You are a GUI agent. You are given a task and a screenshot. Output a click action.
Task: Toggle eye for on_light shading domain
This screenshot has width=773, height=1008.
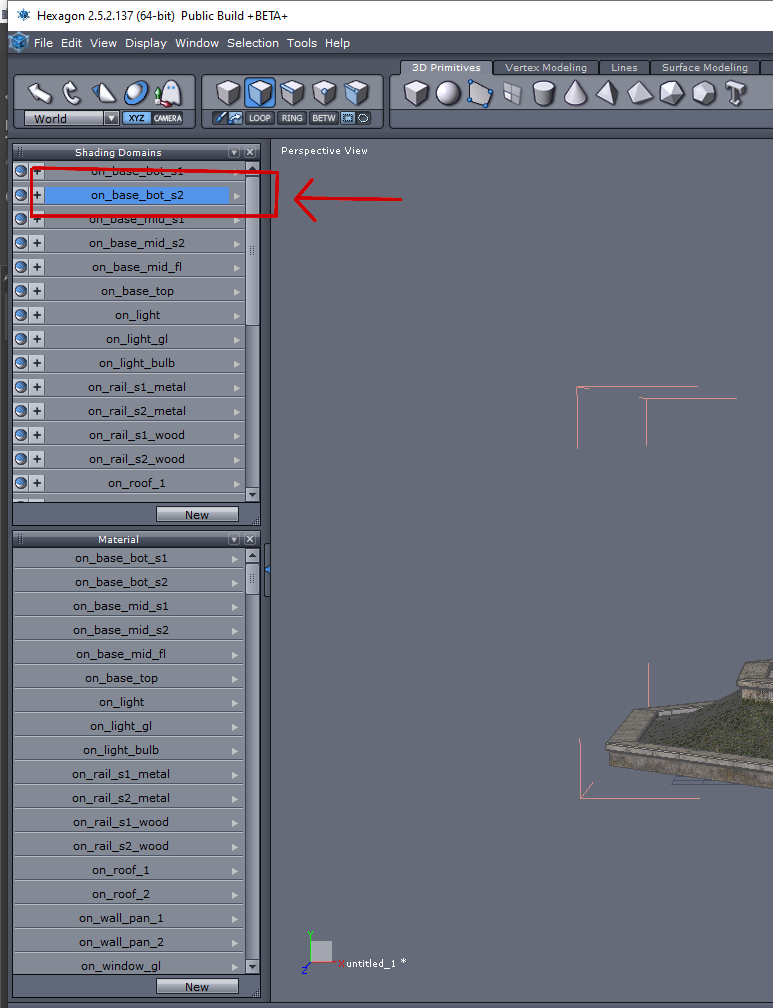pyautogui.click(x=21, y=315)
